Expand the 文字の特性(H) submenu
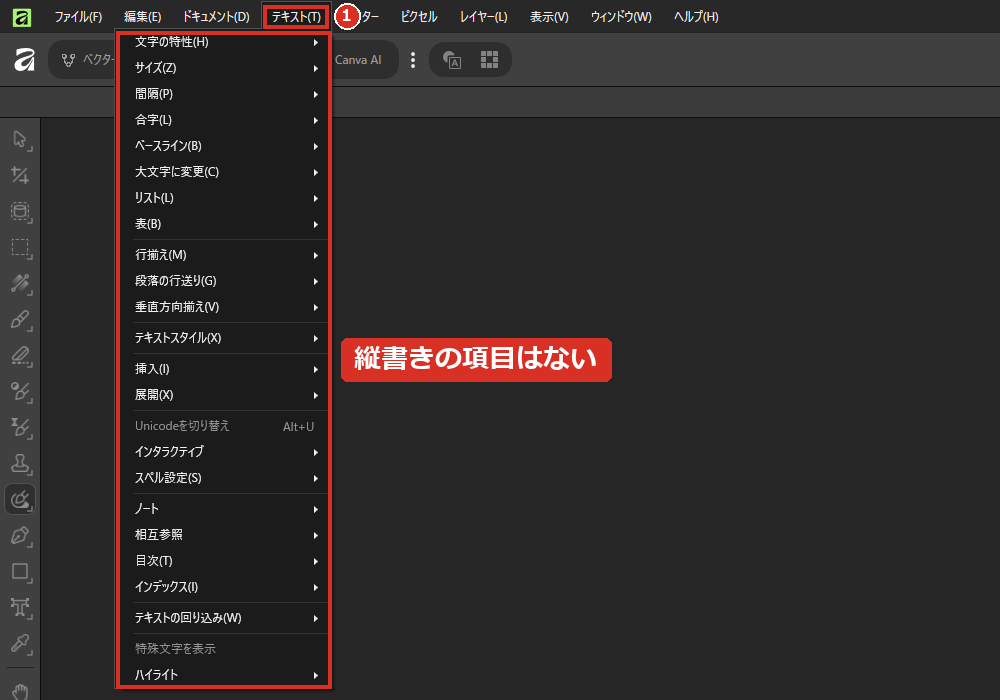1000x700 pixels. pos(224,42)
